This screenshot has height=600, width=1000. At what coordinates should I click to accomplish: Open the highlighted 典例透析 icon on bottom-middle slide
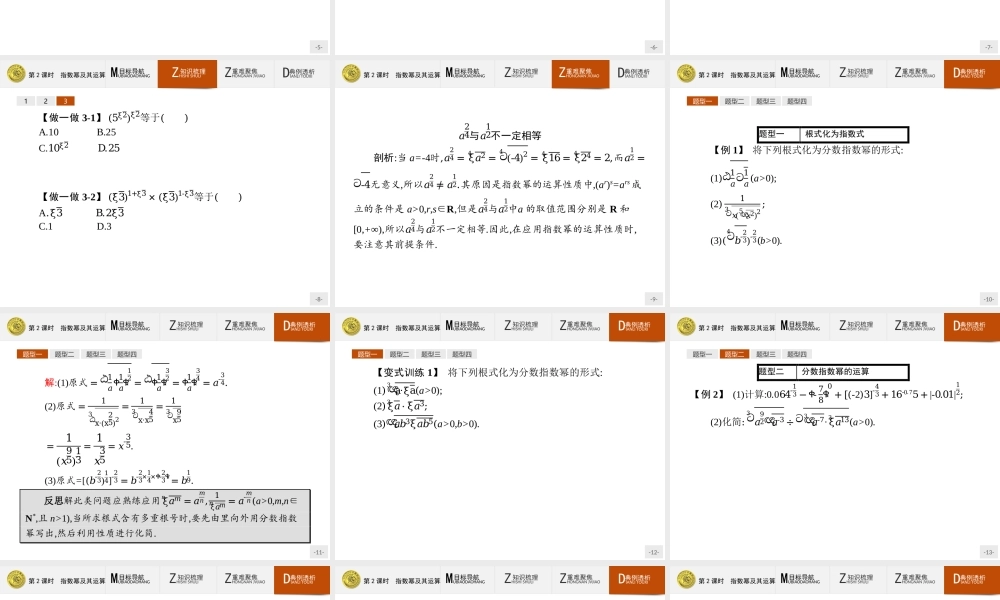click(x=637, y=326)
